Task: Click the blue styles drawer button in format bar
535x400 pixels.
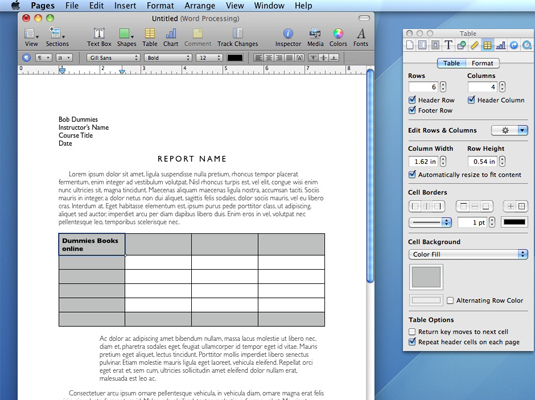Action: point(26,58)
